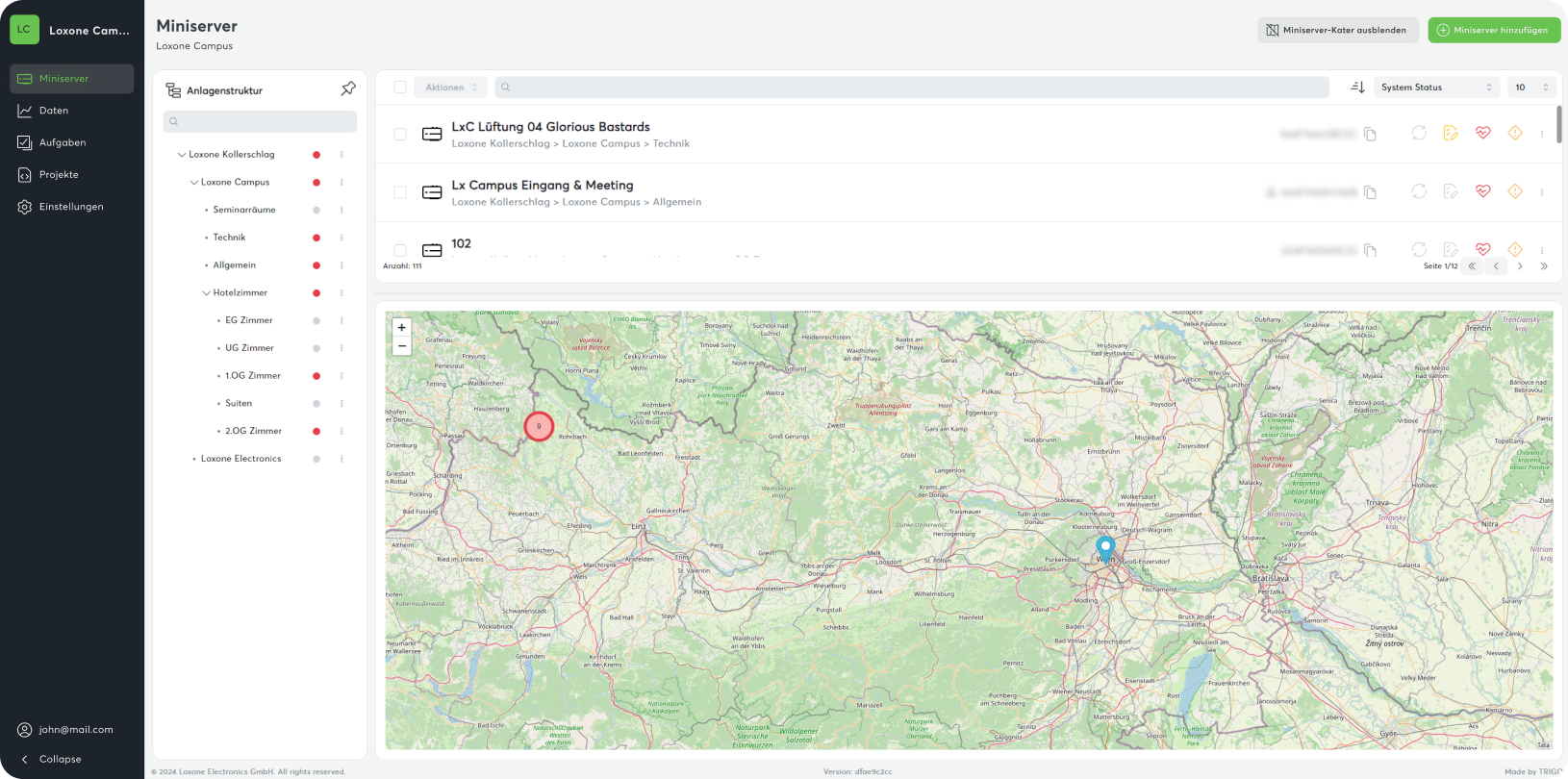The image size is (1568, 779).
Task: Select the Lx Campus Eingang & Meeting checkbox
Action: (x=400, y=192)
